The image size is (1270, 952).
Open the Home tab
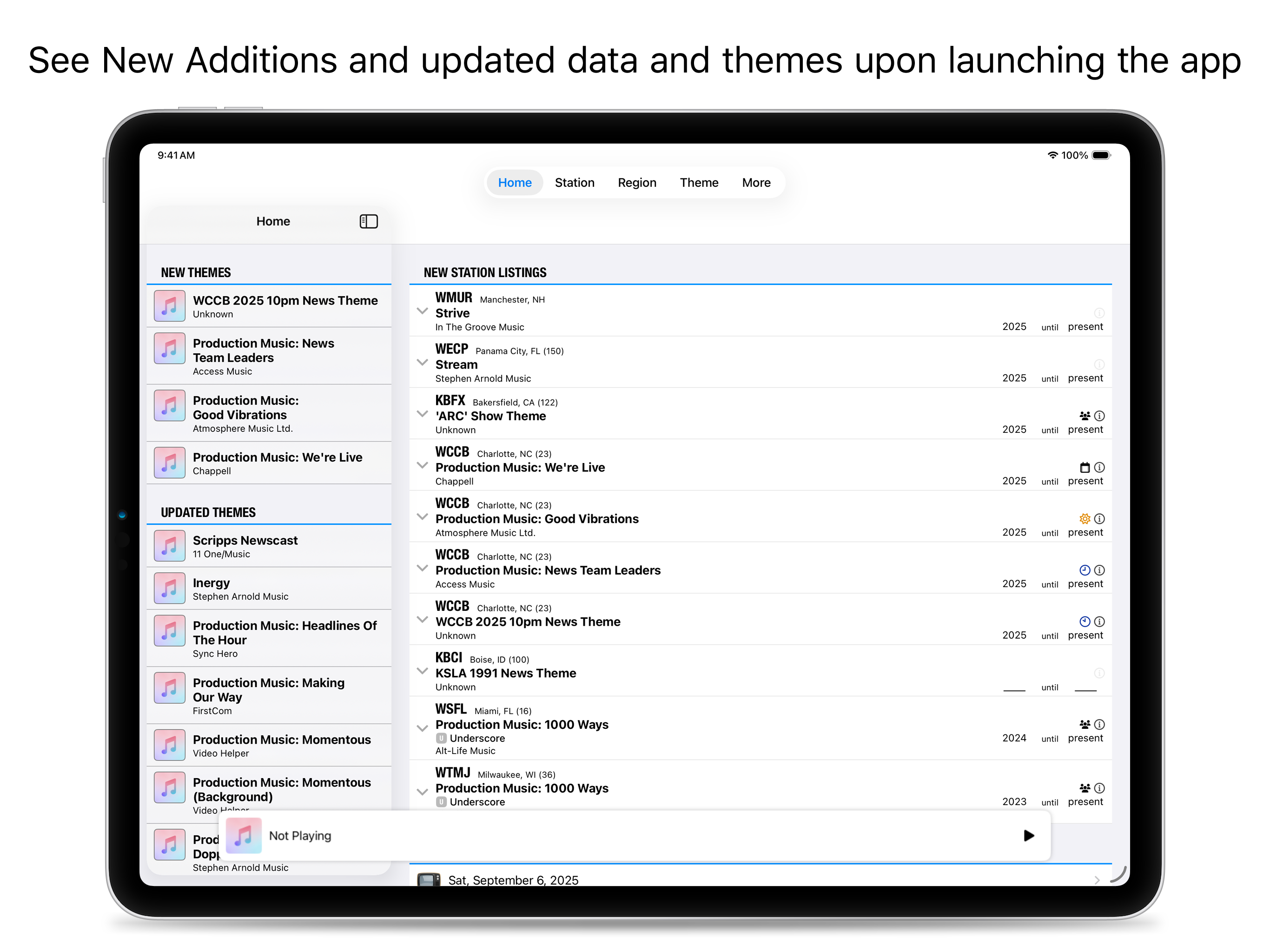coord(515,183)
